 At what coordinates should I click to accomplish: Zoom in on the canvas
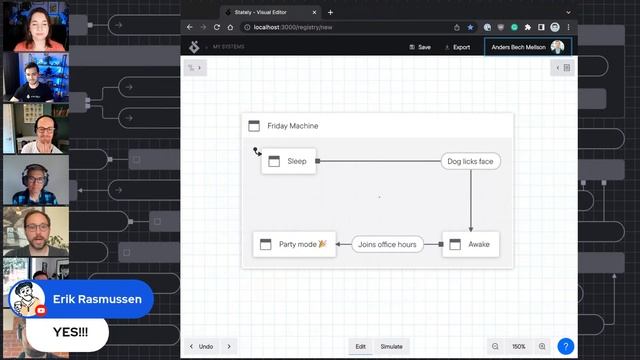click(x=542, y=347)
